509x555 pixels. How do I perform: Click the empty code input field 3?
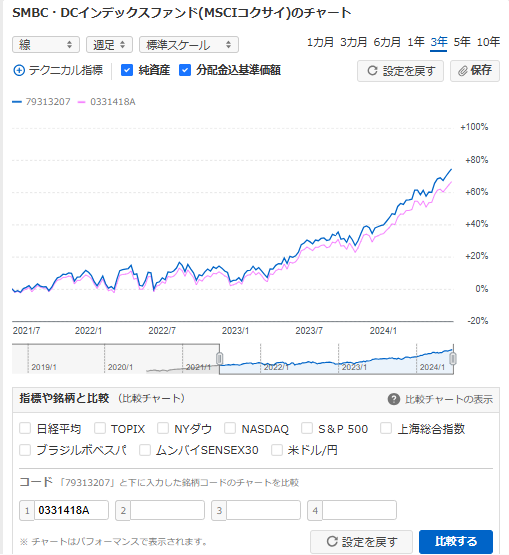point(263,510)
